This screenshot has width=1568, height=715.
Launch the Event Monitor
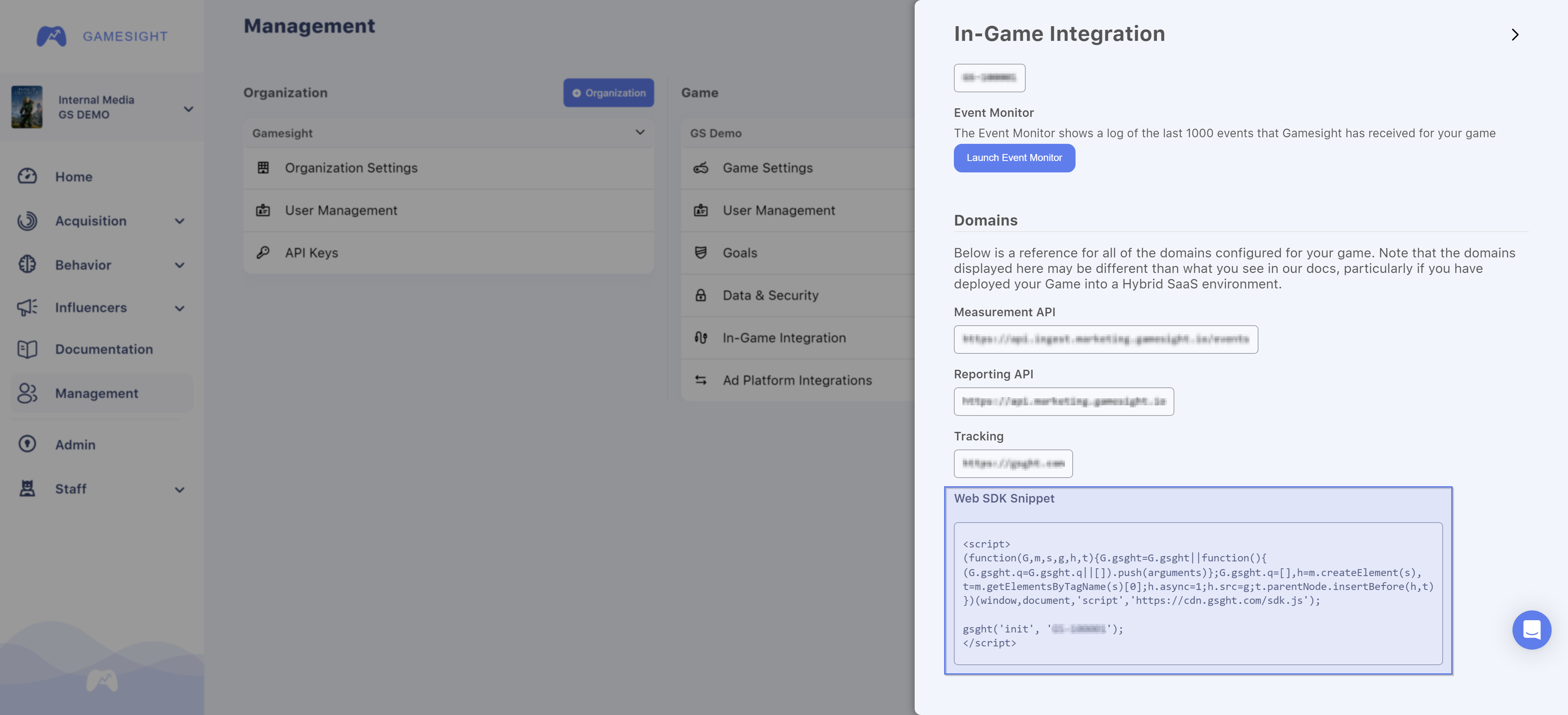click(x=1014, y=158)
